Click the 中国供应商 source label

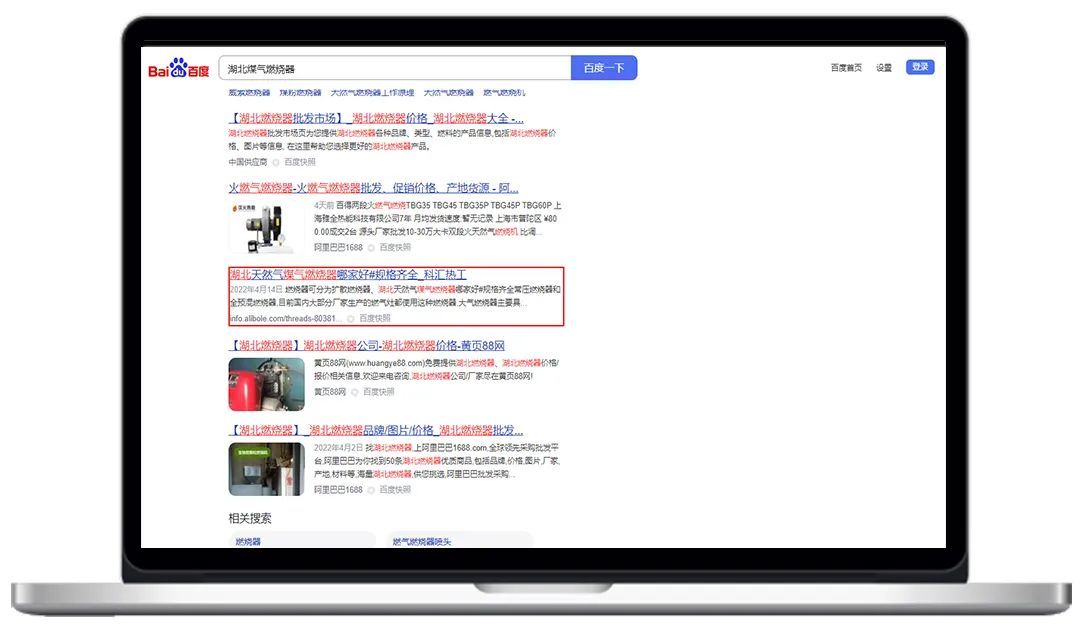[x=246, y=162]
